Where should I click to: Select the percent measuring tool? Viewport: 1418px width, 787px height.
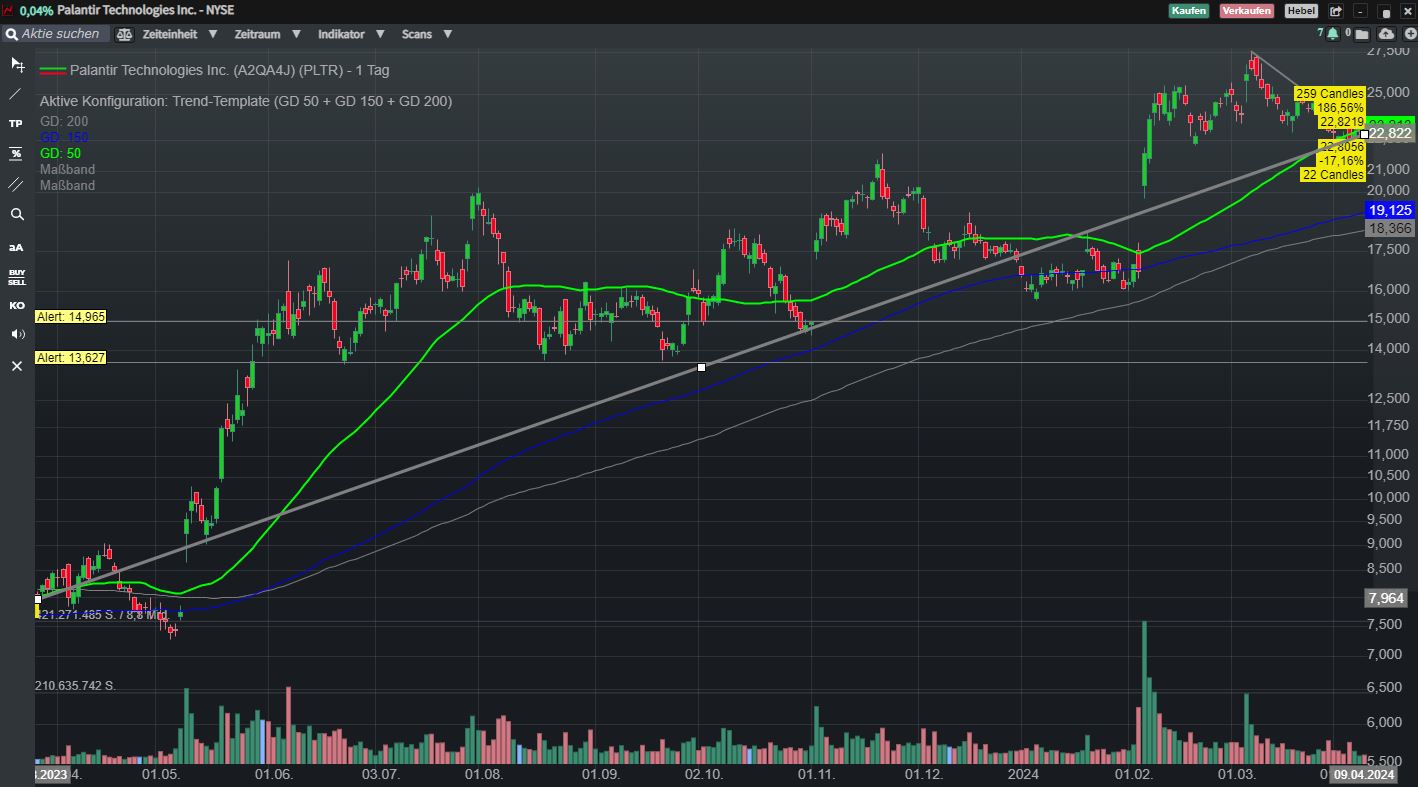pyautogui.click(x=16, y=154)
